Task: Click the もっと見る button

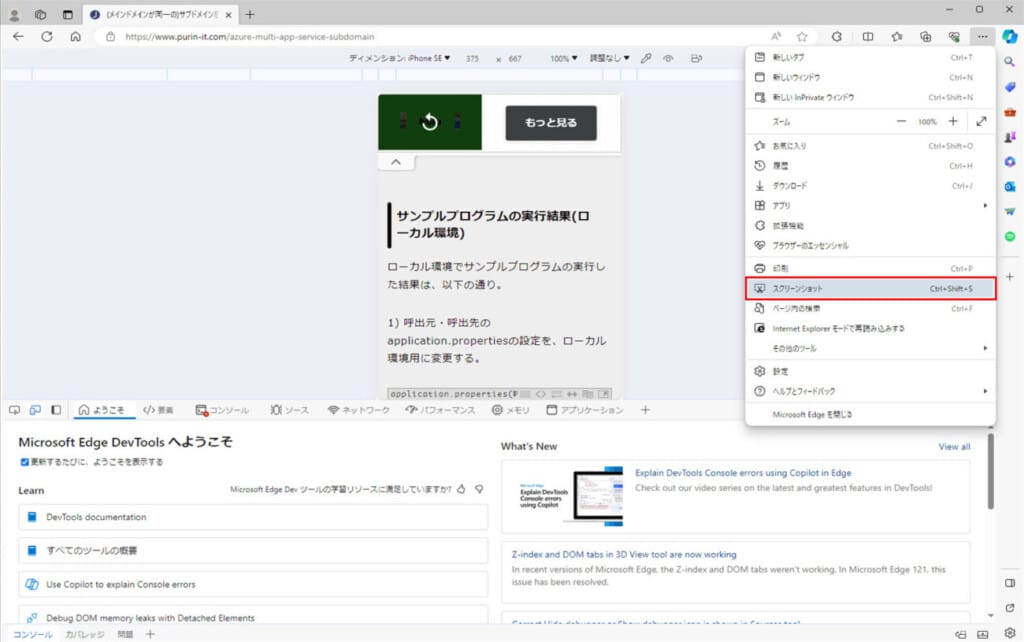Action: (550, 123)
